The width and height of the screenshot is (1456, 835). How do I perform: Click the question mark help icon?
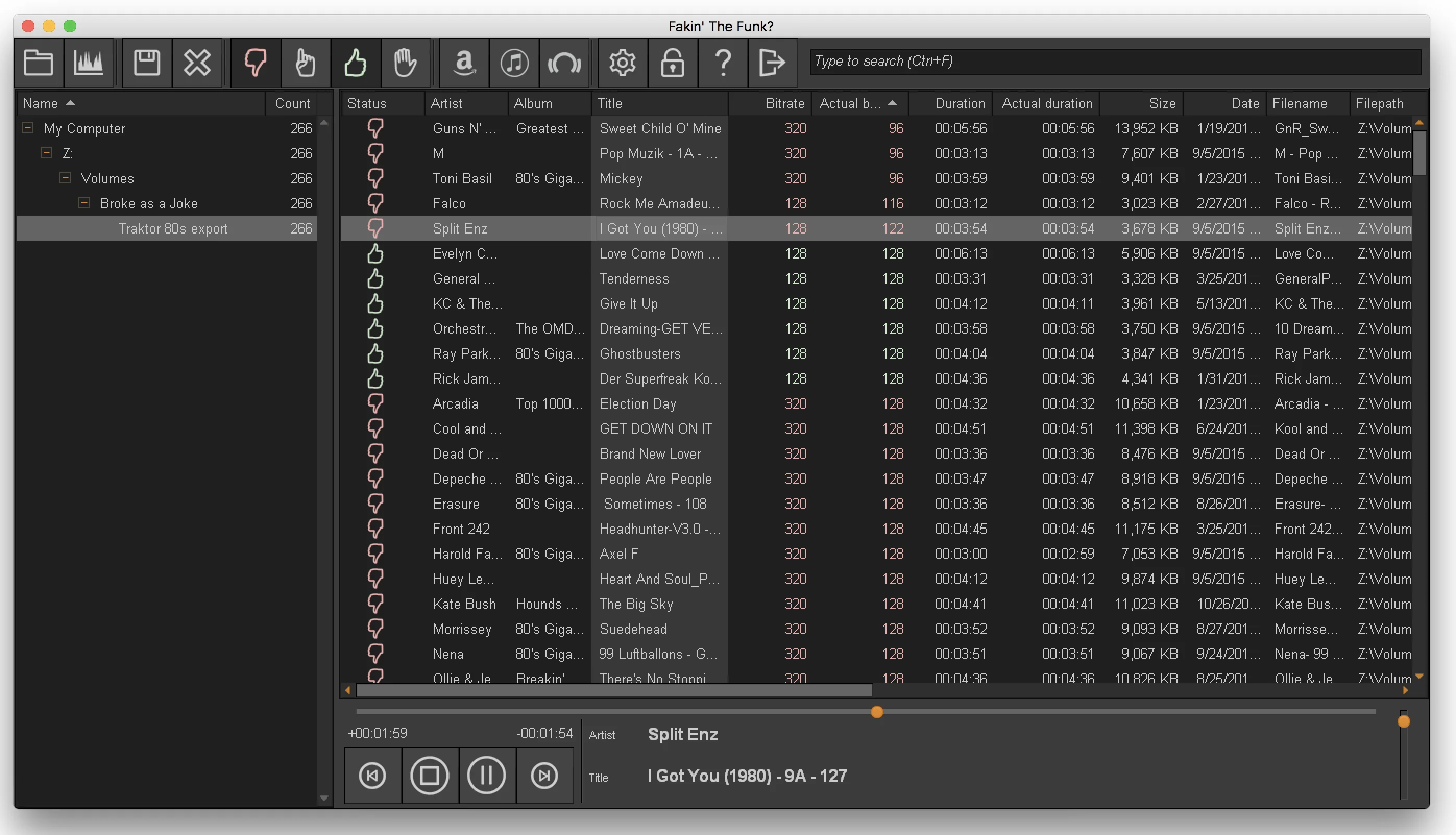(723, 63)
